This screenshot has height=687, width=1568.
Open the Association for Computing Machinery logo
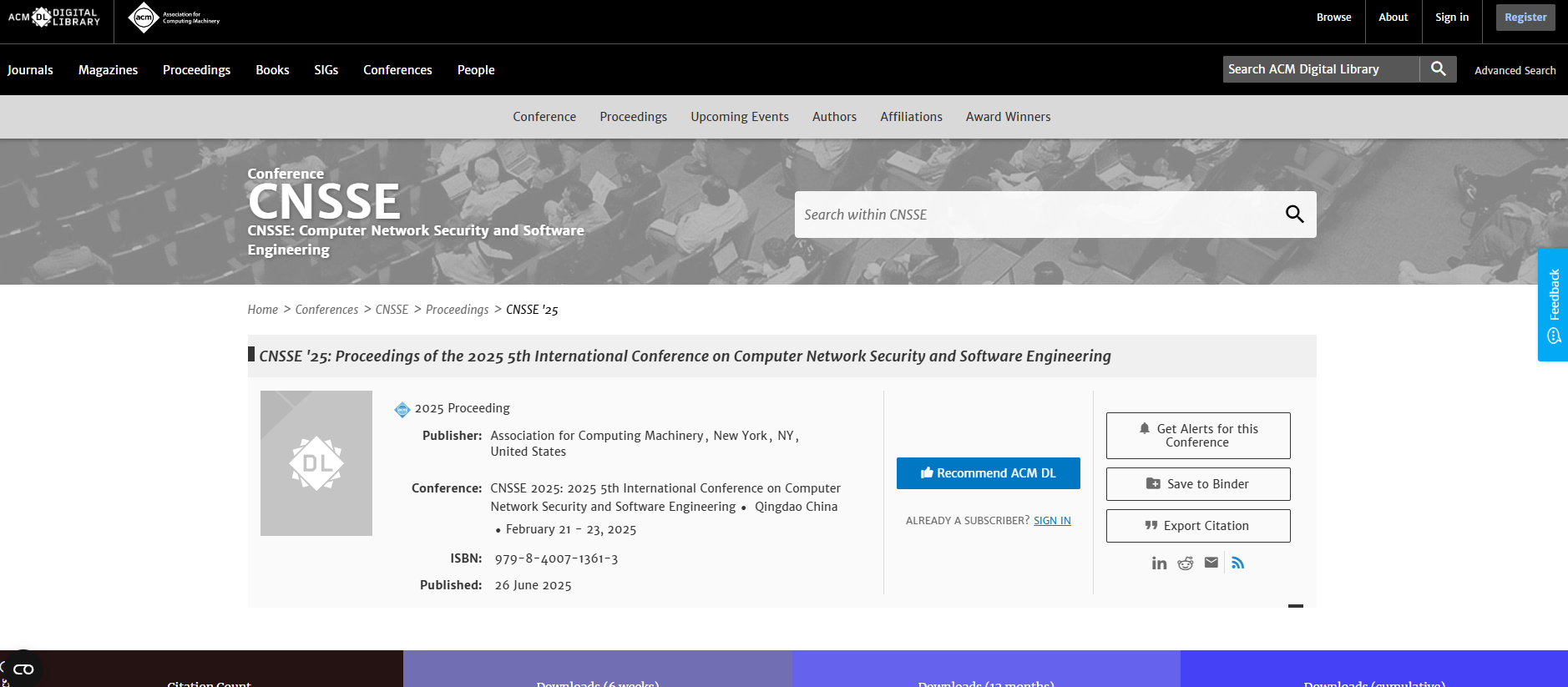pos(174,18)
